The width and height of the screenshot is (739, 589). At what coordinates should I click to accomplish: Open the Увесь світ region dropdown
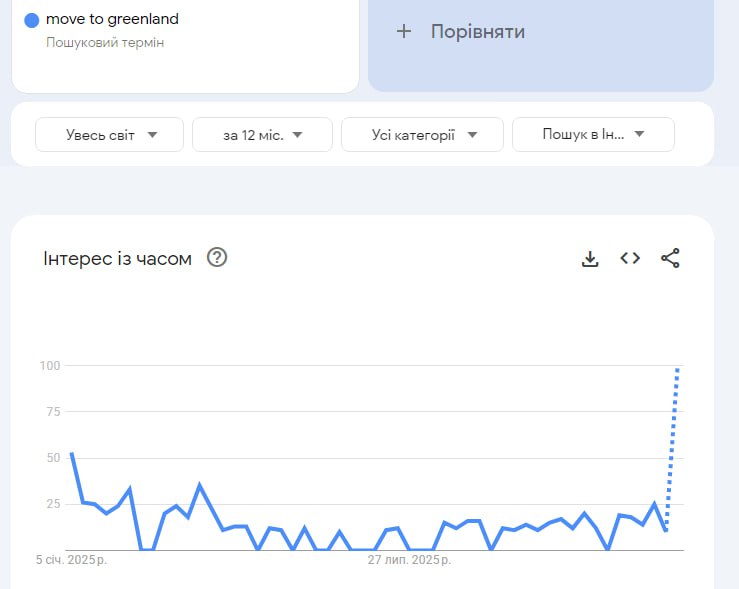pos(110,135)
